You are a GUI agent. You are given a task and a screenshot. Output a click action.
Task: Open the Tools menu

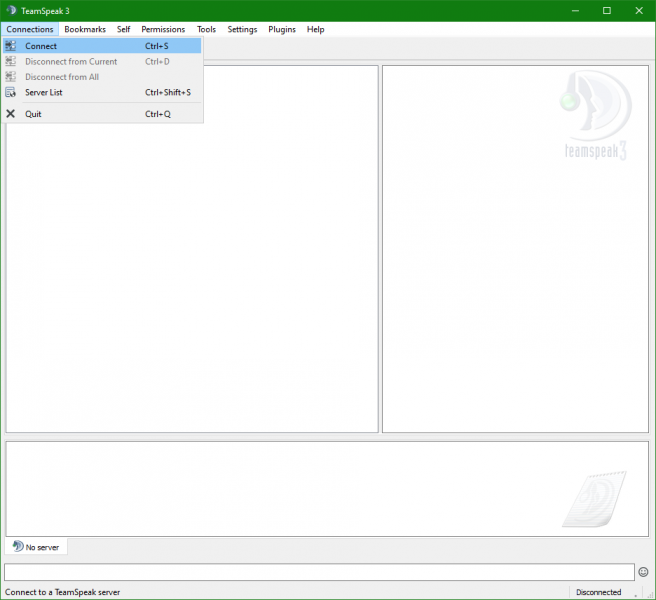pos(206,29)
